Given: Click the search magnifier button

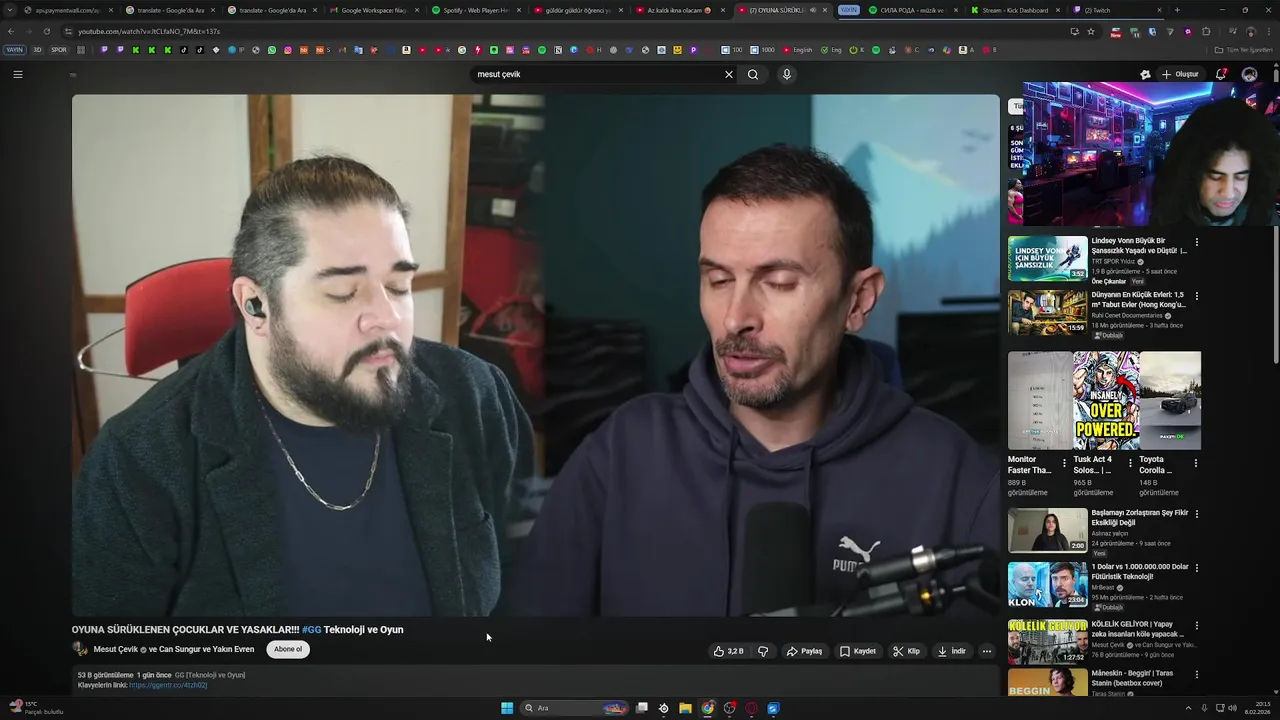Looking at the screenshot, I should (753, 74).
